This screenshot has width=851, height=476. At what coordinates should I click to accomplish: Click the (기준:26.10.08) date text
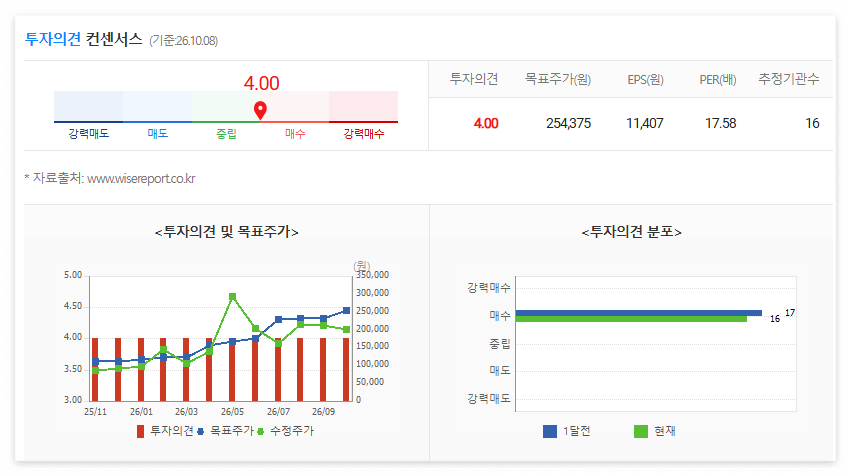pyautogui.click(x=183, y=41)
